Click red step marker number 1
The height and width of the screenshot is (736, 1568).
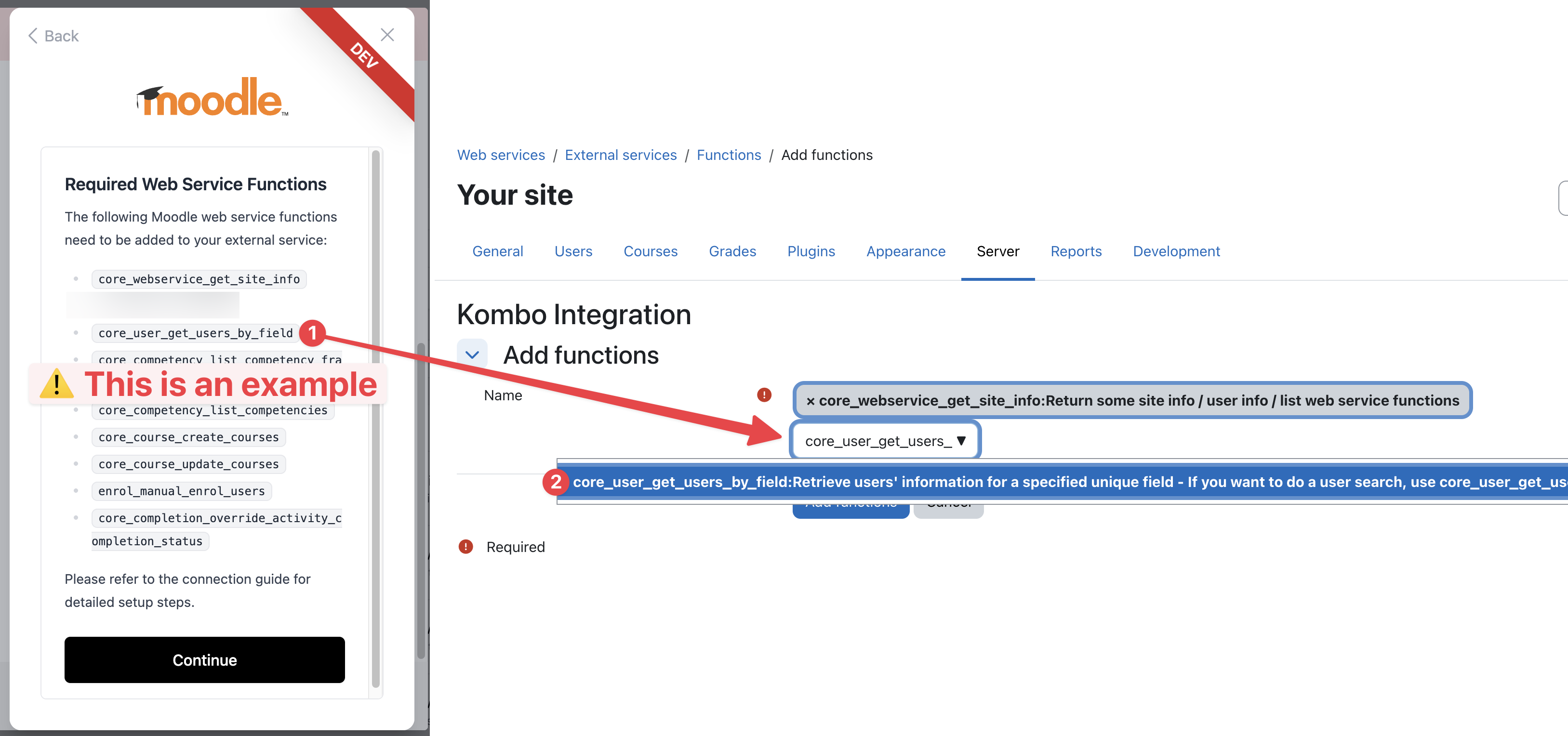(312, 333)
